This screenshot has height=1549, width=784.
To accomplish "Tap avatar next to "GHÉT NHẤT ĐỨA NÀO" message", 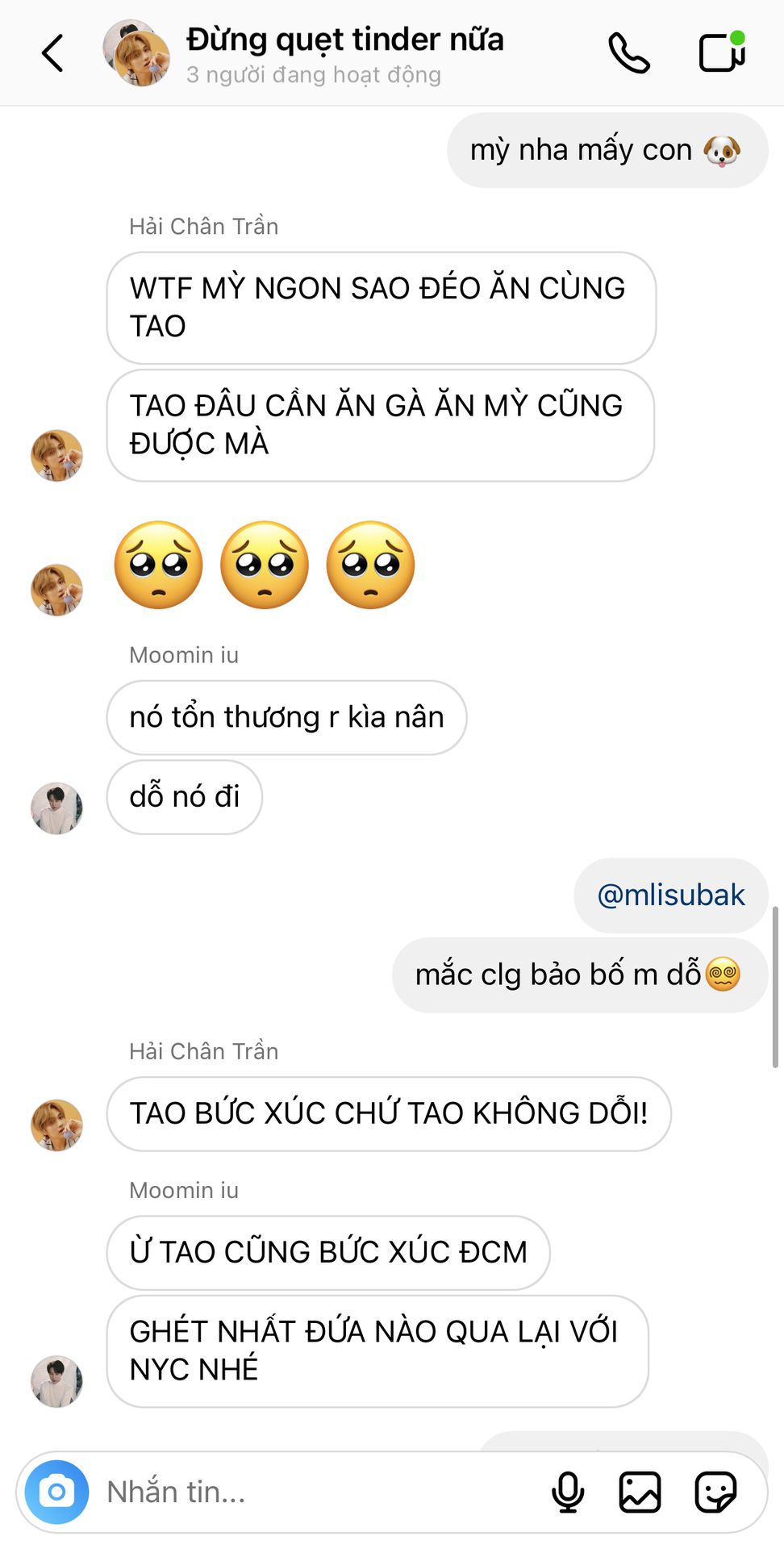I will [56, 1381].
